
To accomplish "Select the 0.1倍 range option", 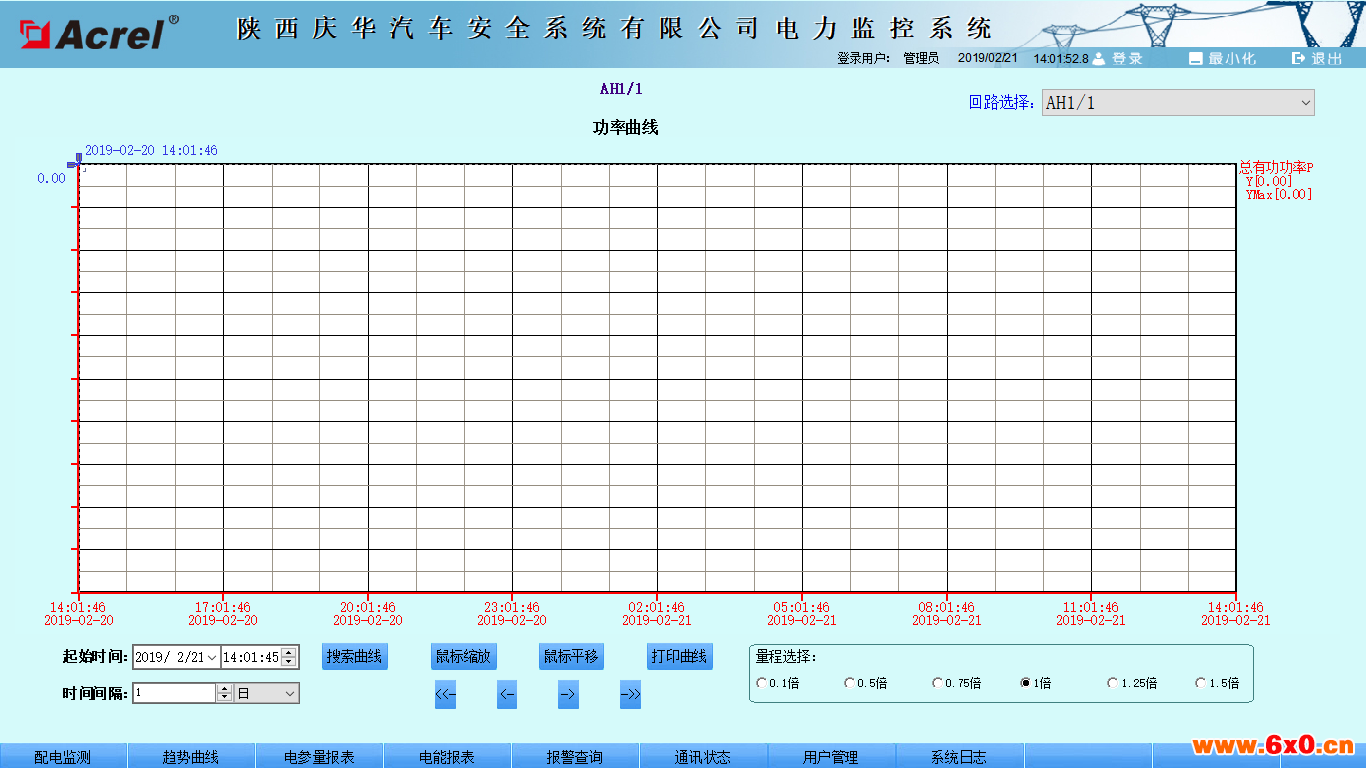I will 763,683.
